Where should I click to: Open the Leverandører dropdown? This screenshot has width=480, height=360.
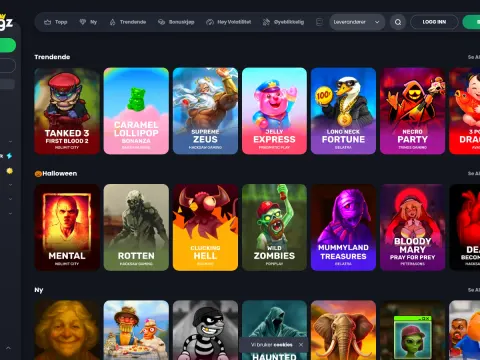[x=357, y=22]
